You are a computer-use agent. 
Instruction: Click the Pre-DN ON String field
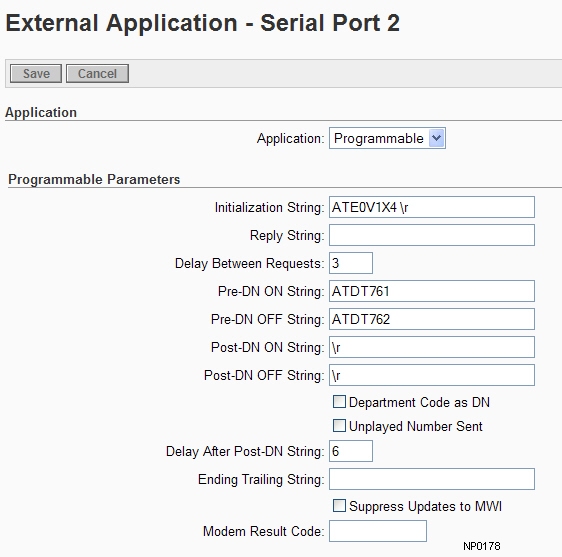(432, 291)
